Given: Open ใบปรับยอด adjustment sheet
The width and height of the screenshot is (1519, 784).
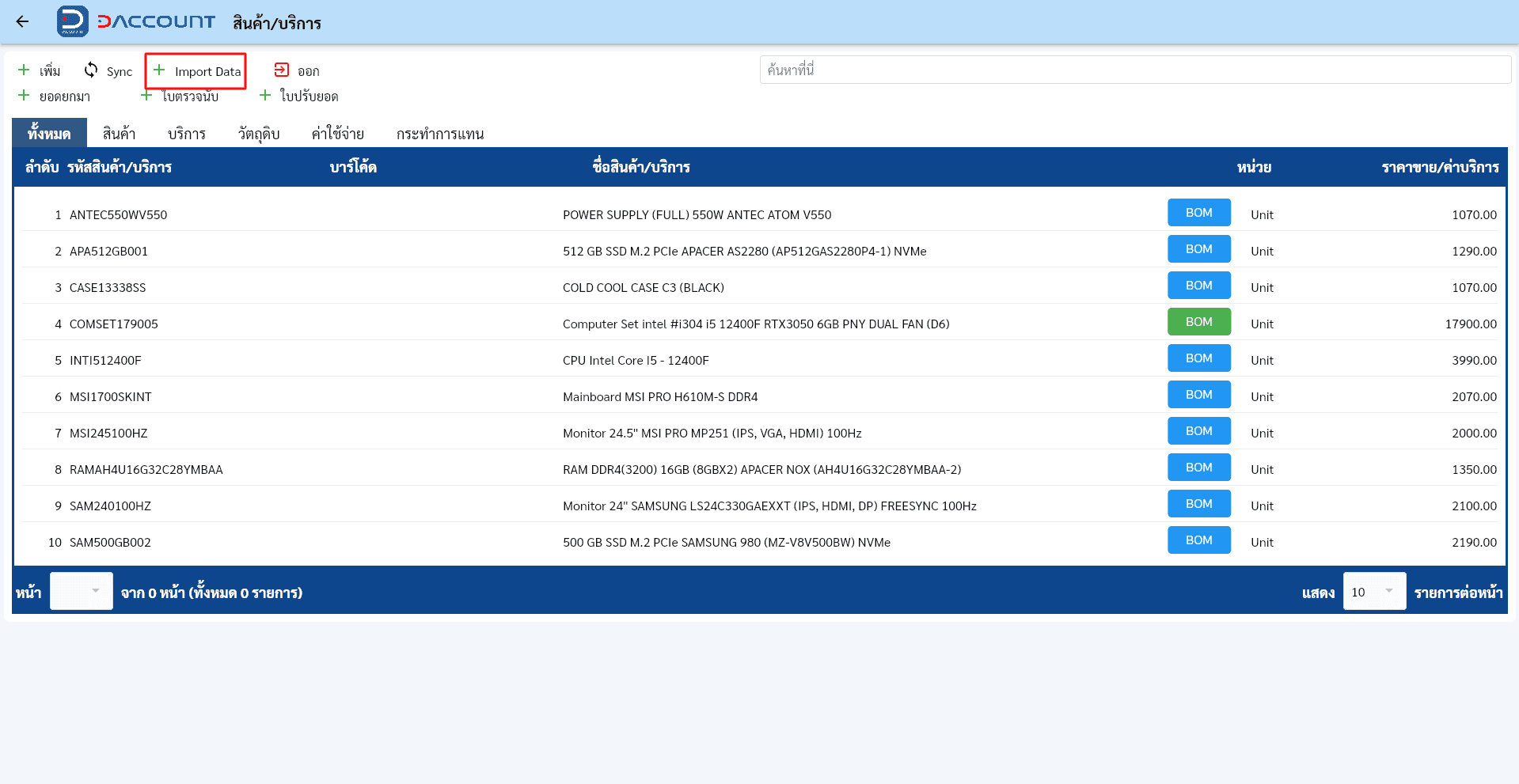Looking at the screenshot, I should click(x=299, y=96).
